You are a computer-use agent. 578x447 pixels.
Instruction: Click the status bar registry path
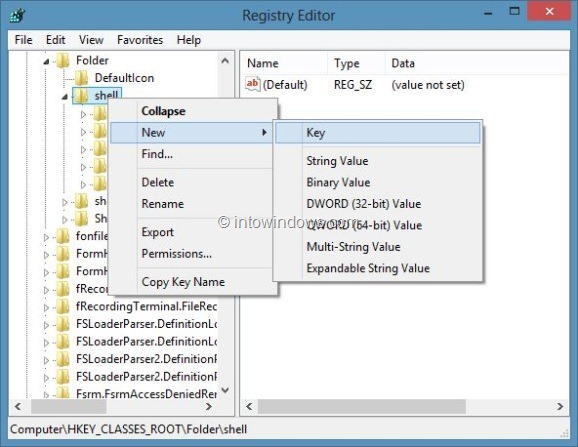pos(128,429)
